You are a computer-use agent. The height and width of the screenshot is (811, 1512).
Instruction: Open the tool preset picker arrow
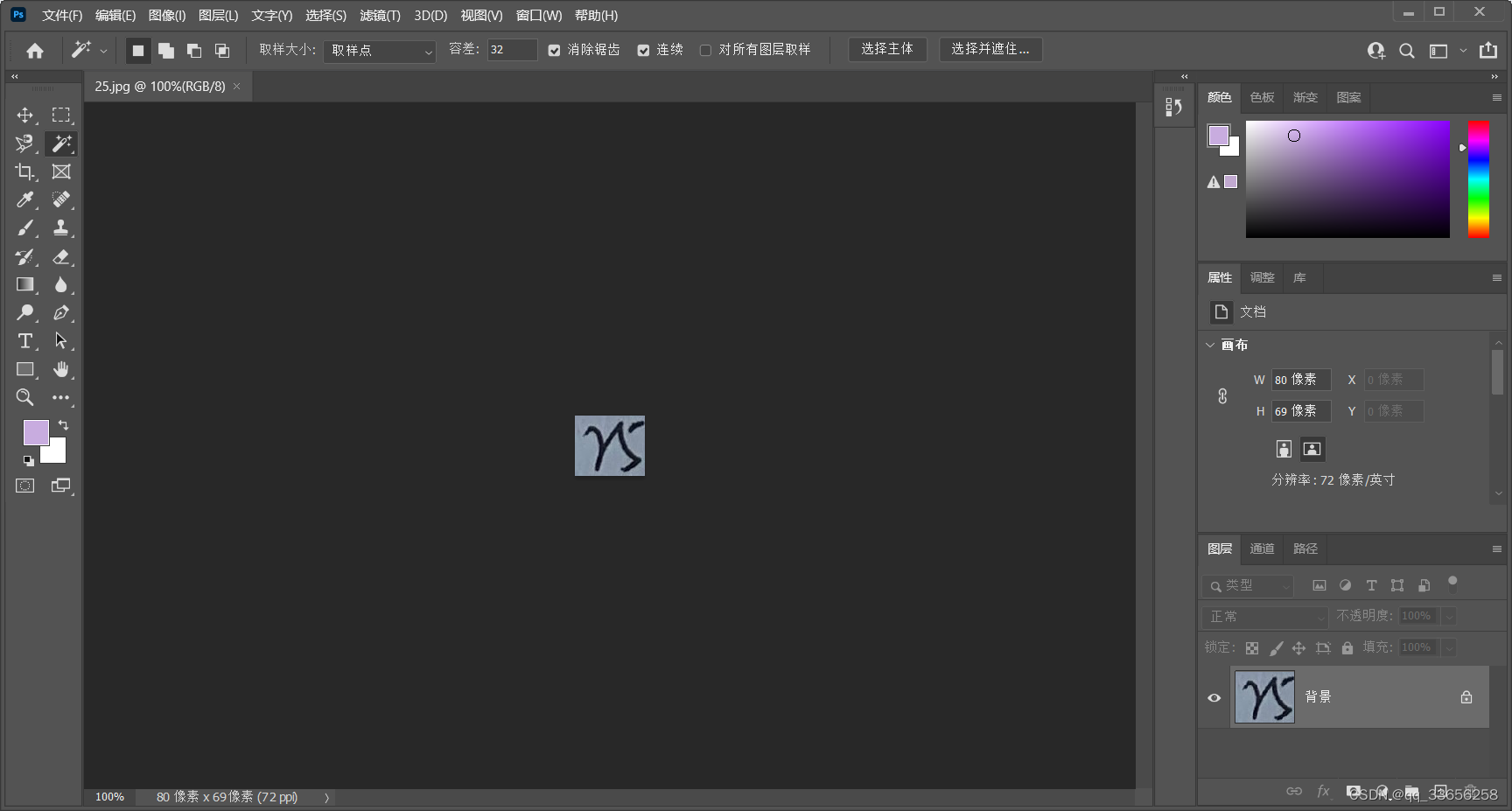tap(103, 51)
